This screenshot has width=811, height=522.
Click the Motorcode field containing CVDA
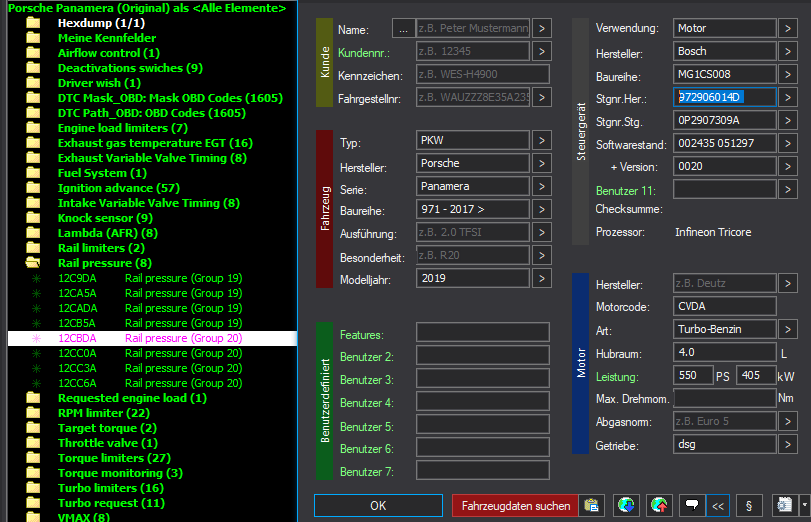pyautogui.click(x=724, y=307)
